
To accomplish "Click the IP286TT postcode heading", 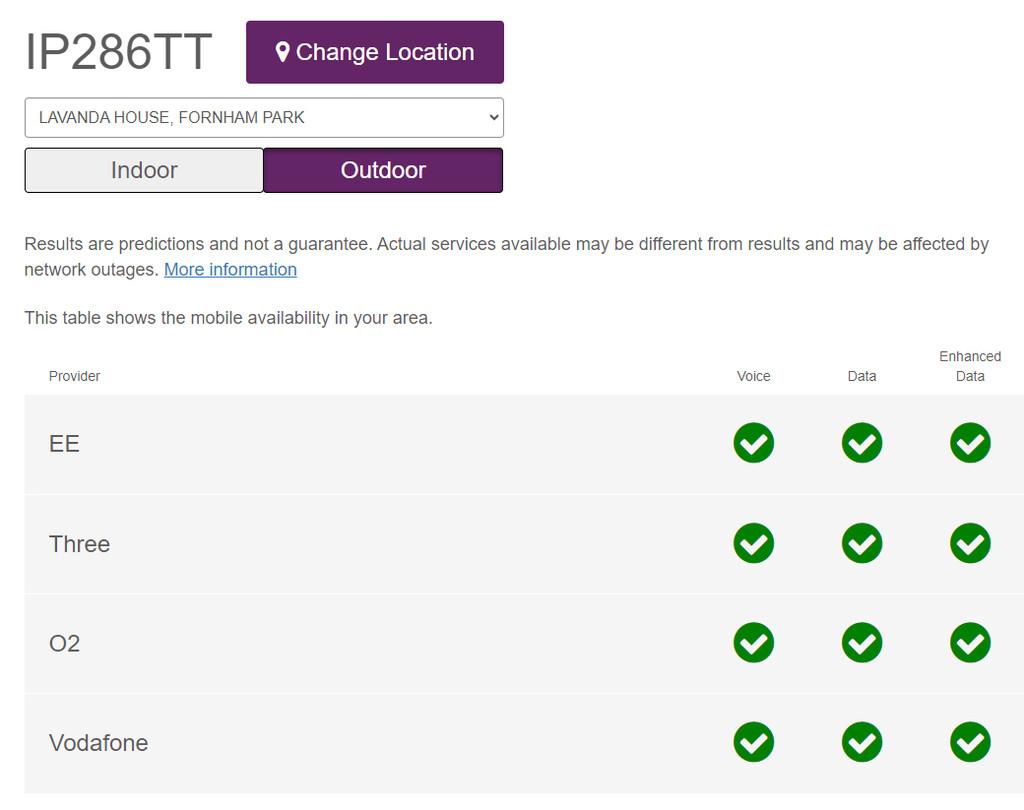I will click(118, 52).
